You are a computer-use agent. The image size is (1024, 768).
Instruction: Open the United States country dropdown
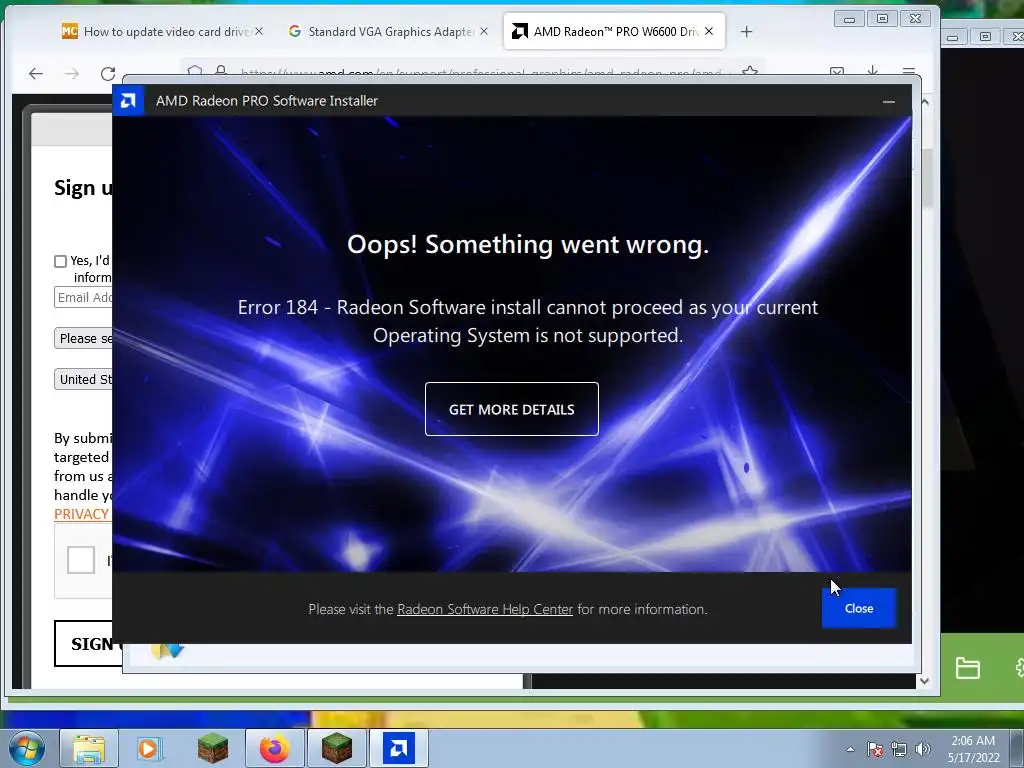84,379
